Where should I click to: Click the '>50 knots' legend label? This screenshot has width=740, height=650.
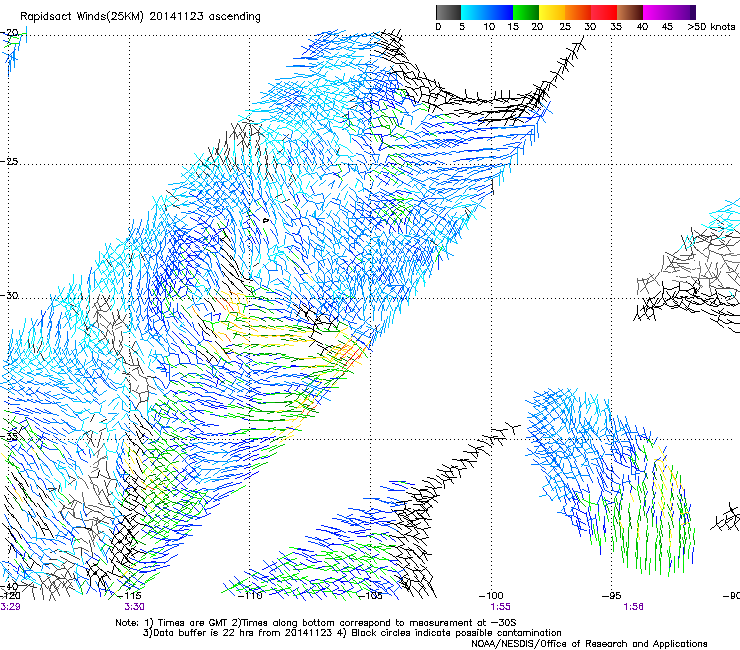coord(711,26)
